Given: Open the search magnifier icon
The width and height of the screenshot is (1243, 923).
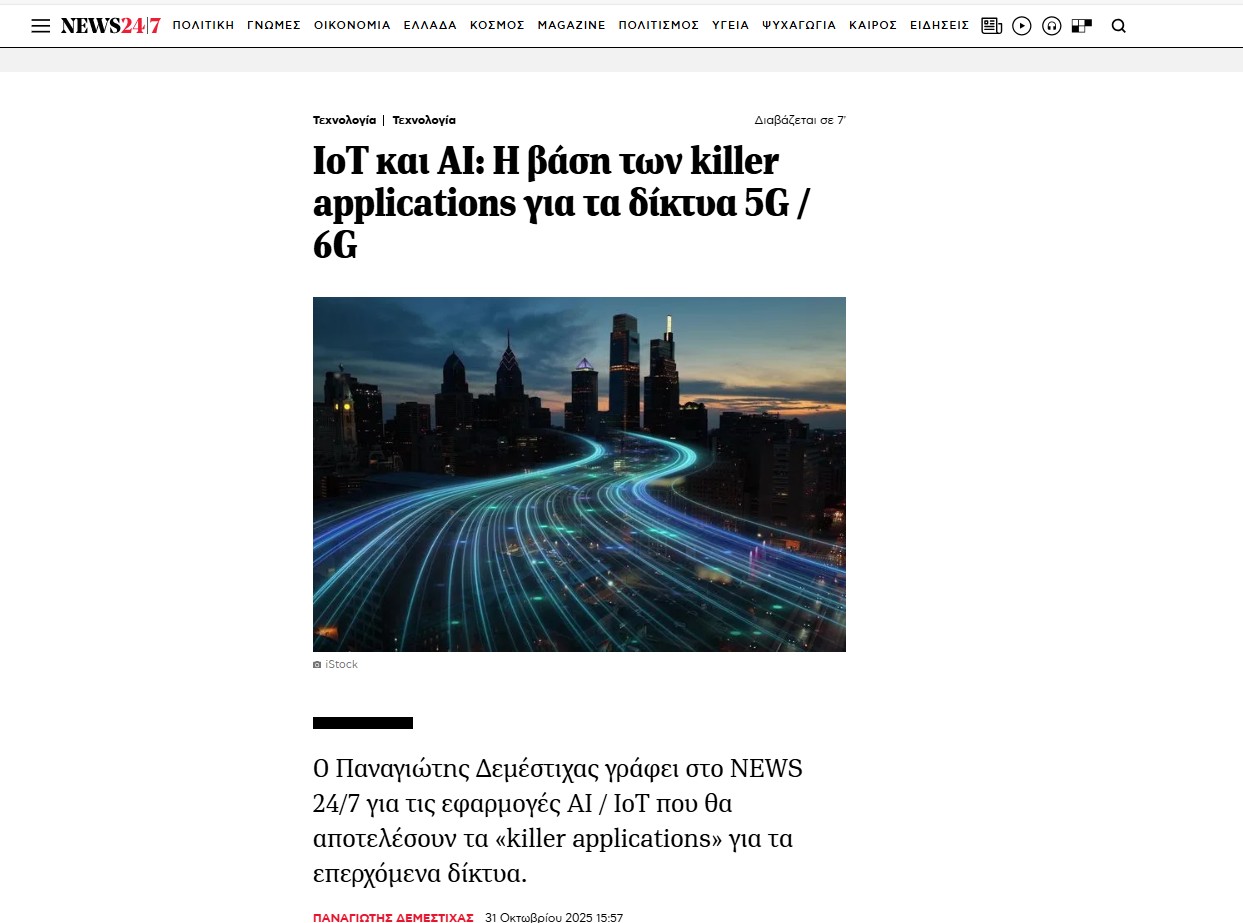Looking at the screenshot, I should pyautogui.click(x=1119, y=26).
